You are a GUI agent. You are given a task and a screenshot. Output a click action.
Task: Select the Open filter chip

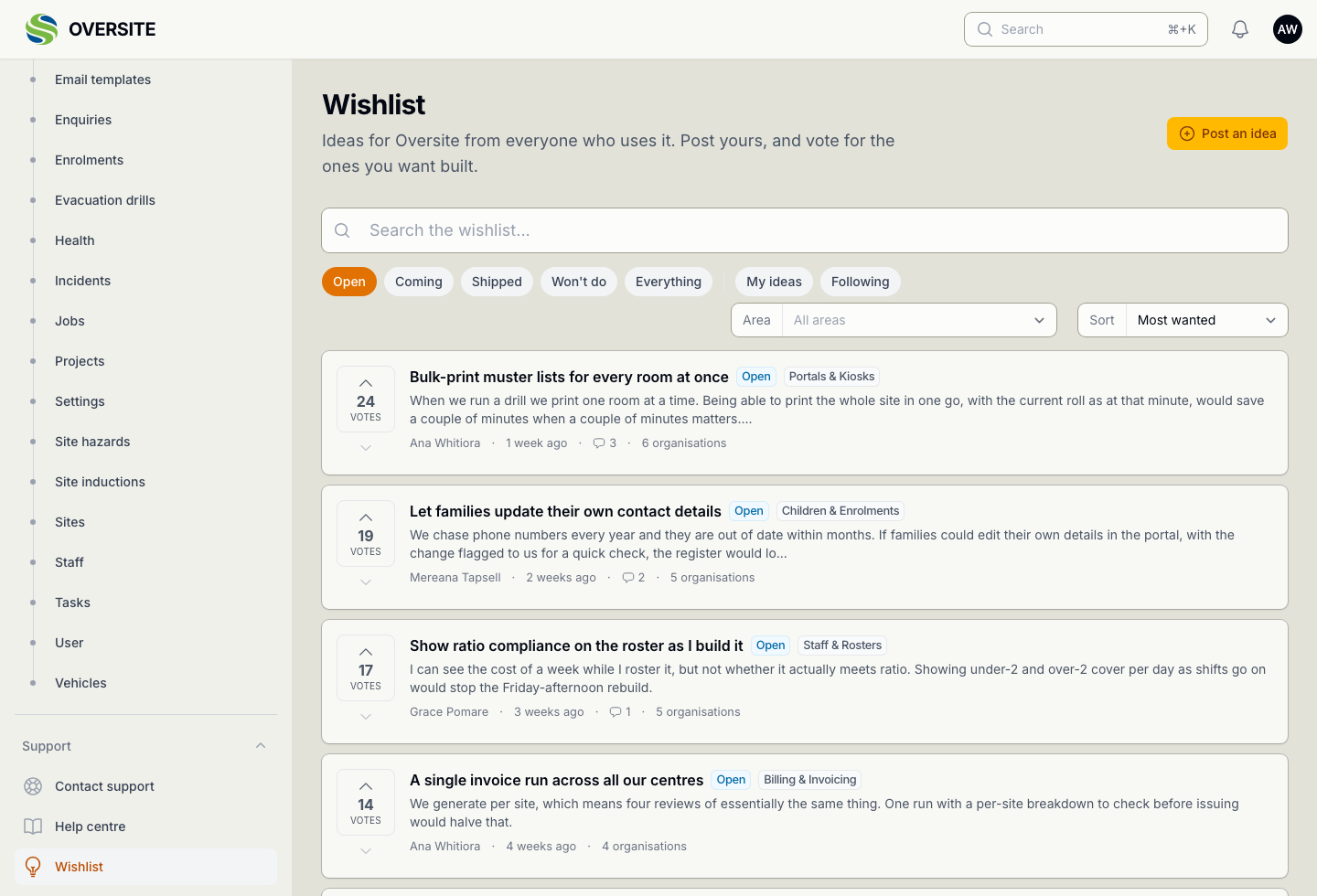pyautogui.click(x=349, y=282)
